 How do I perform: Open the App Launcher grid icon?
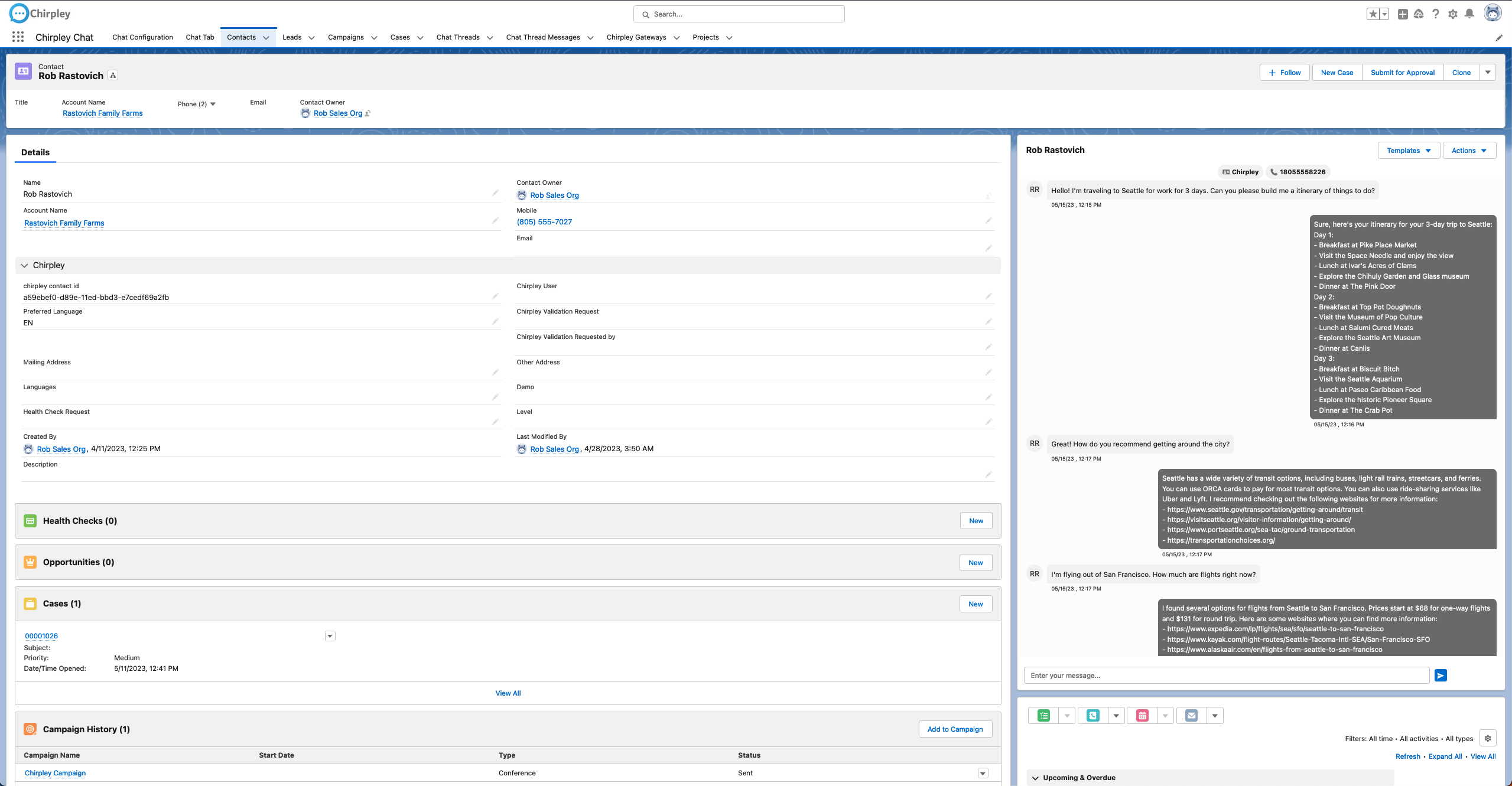[x=18, y=37]
